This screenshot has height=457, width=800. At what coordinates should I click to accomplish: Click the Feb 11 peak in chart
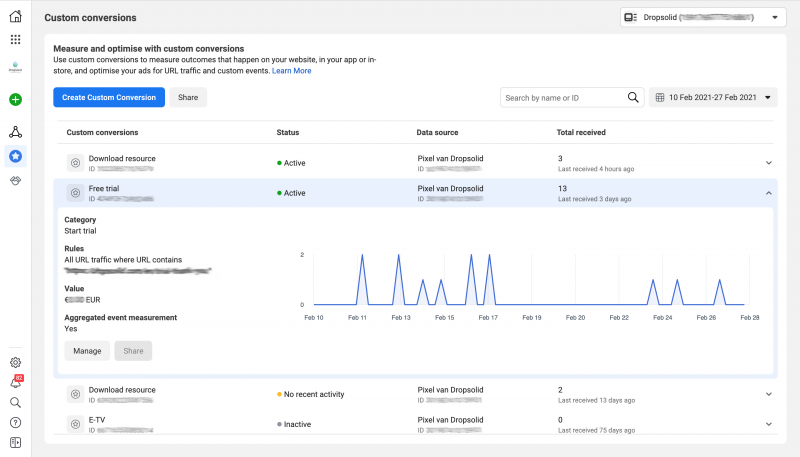[x=362, y=256]
